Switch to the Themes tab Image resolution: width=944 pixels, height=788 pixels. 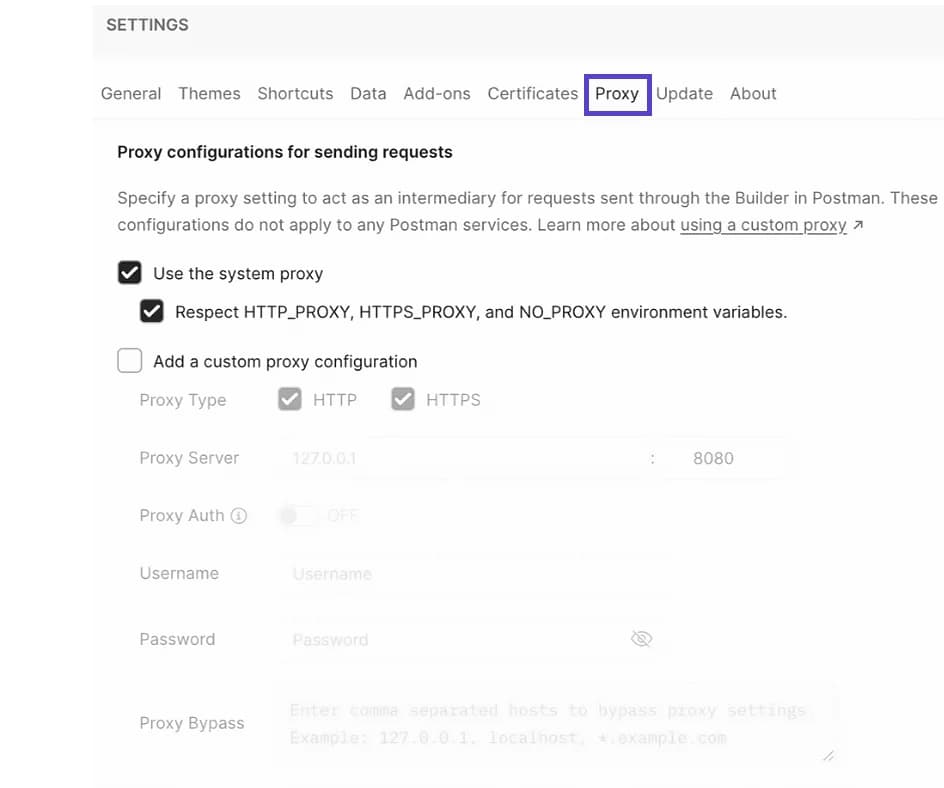pos(209,94)
